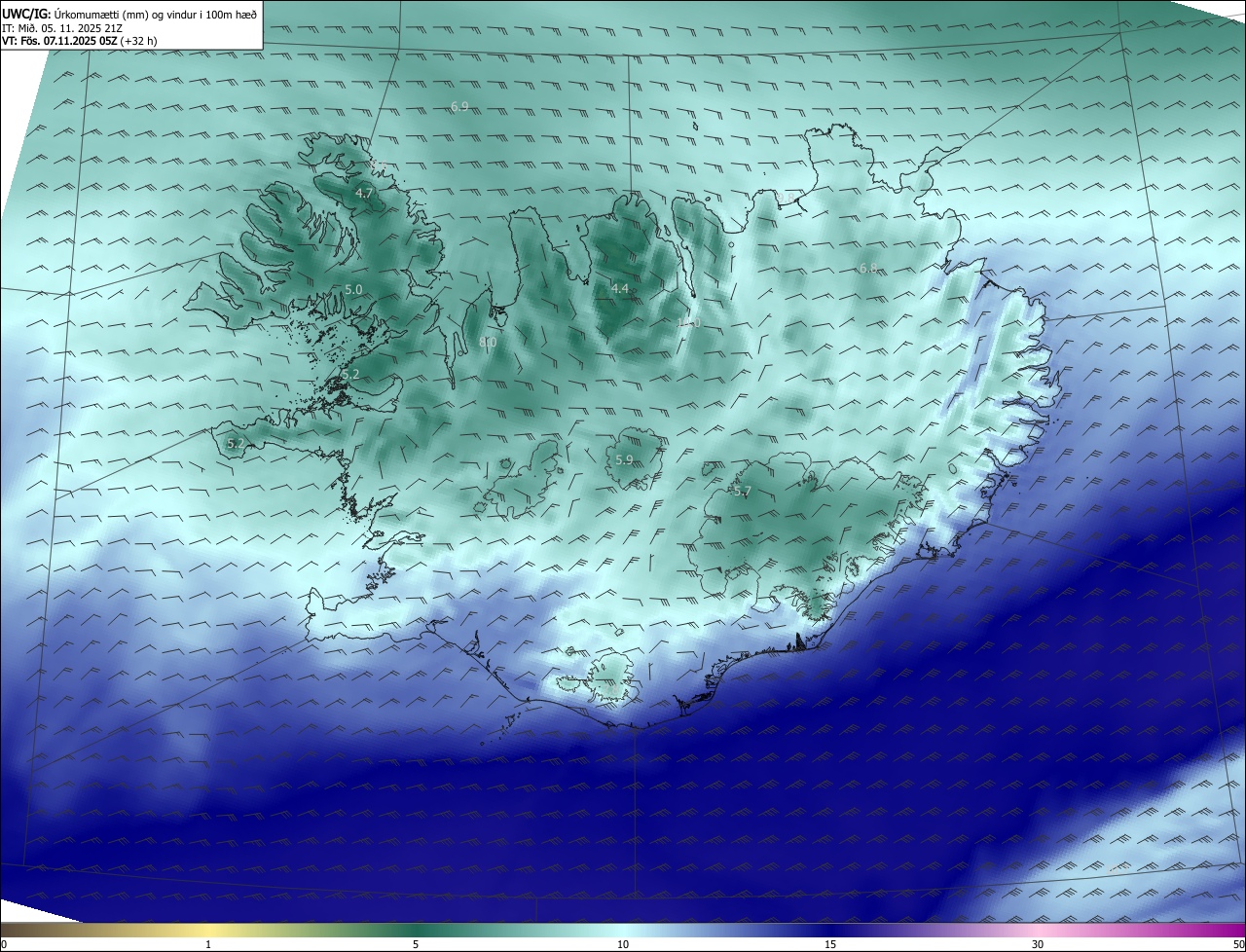Select the 15 tick on the colour scale
The width and height of the screenshot is (1246, 952).
click(x=830, y=944)
